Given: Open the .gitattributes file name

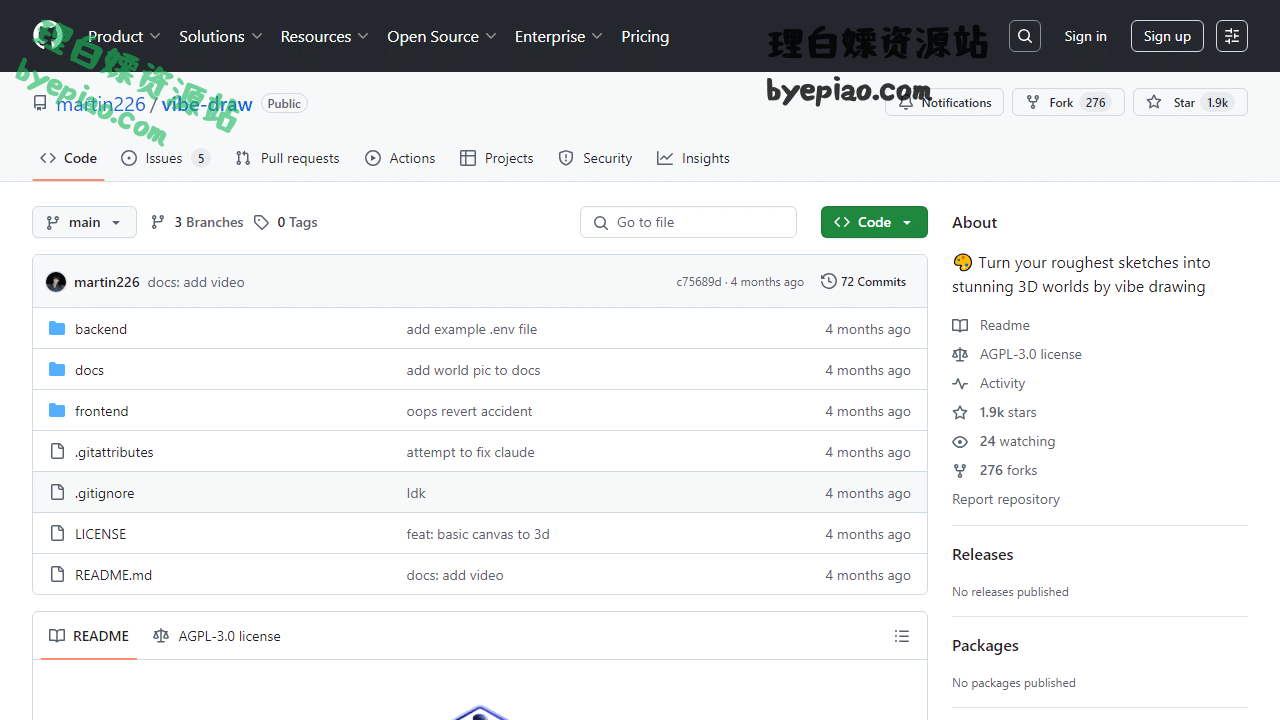Looking at the screenshot, I should pyautogui.click(x=114, y=452).
